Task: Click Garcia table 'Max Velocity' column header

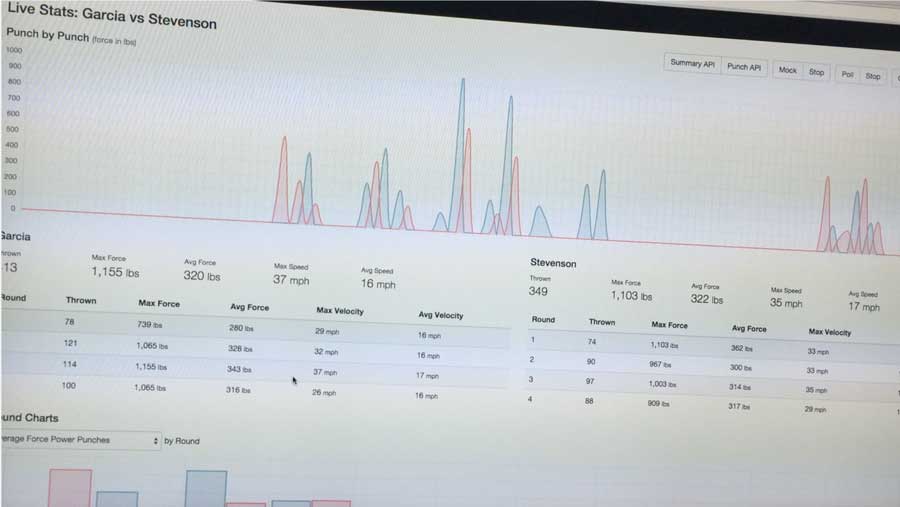Action: click(x=340, y=311)
